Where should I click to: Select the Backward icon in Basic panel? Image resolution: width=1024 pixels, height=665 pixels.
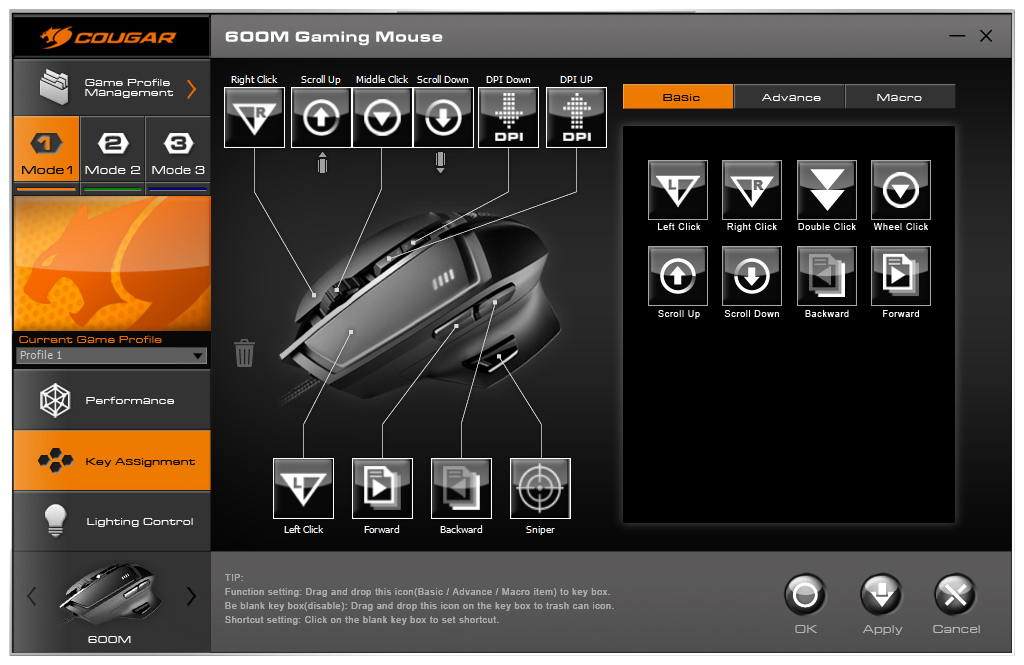point(826,276)
